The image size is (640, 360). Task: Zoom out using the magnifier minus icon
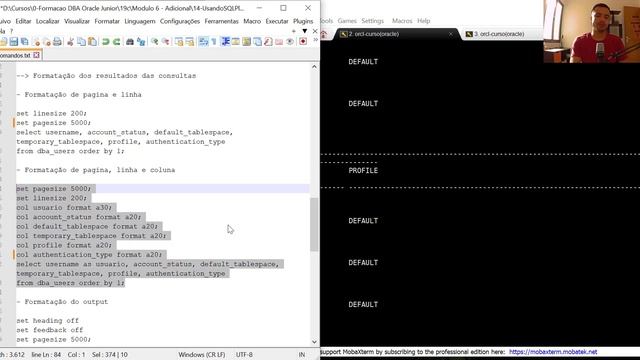tap(166, 42)
